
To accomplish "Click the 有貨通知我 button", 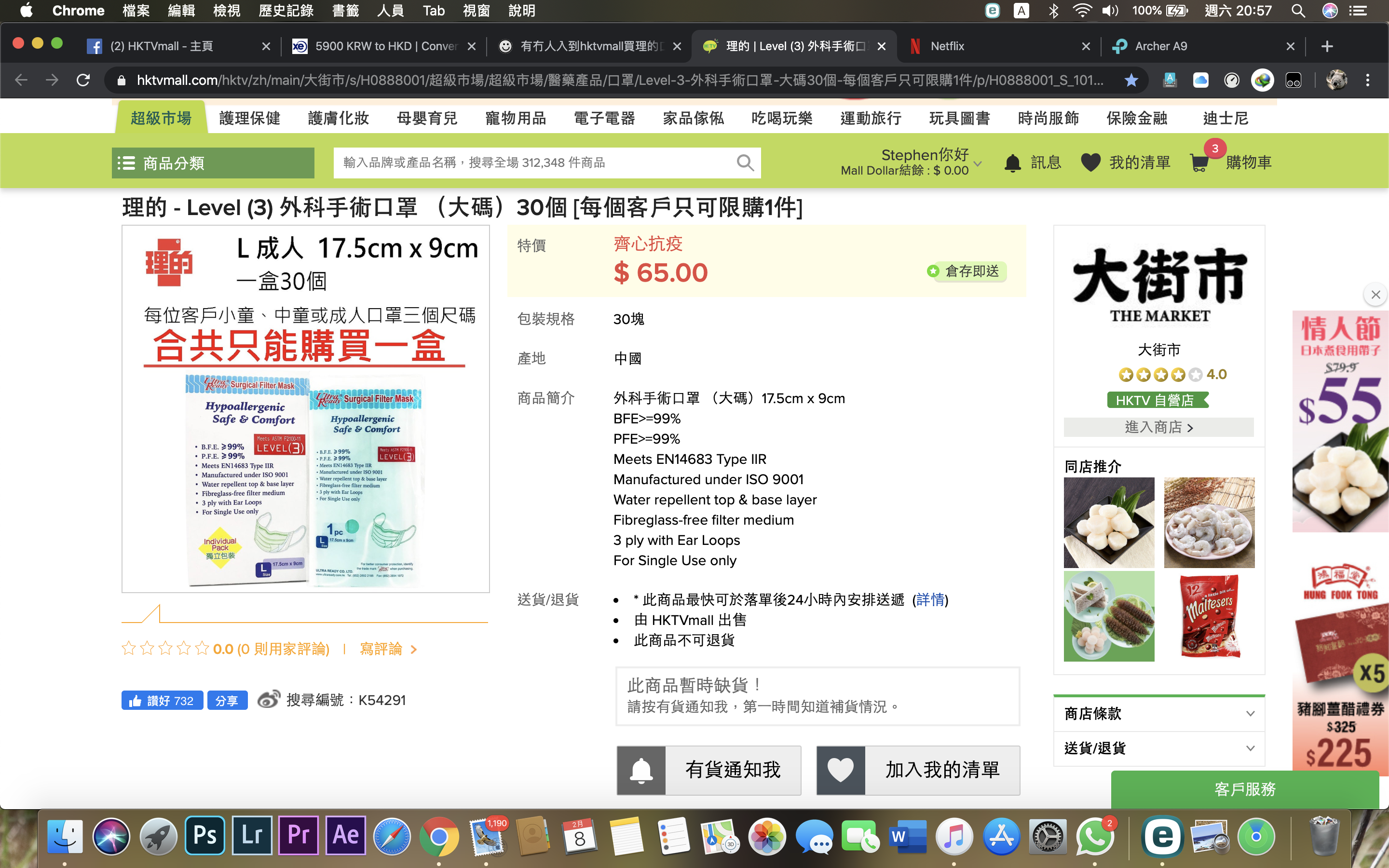I will (709, 770).
